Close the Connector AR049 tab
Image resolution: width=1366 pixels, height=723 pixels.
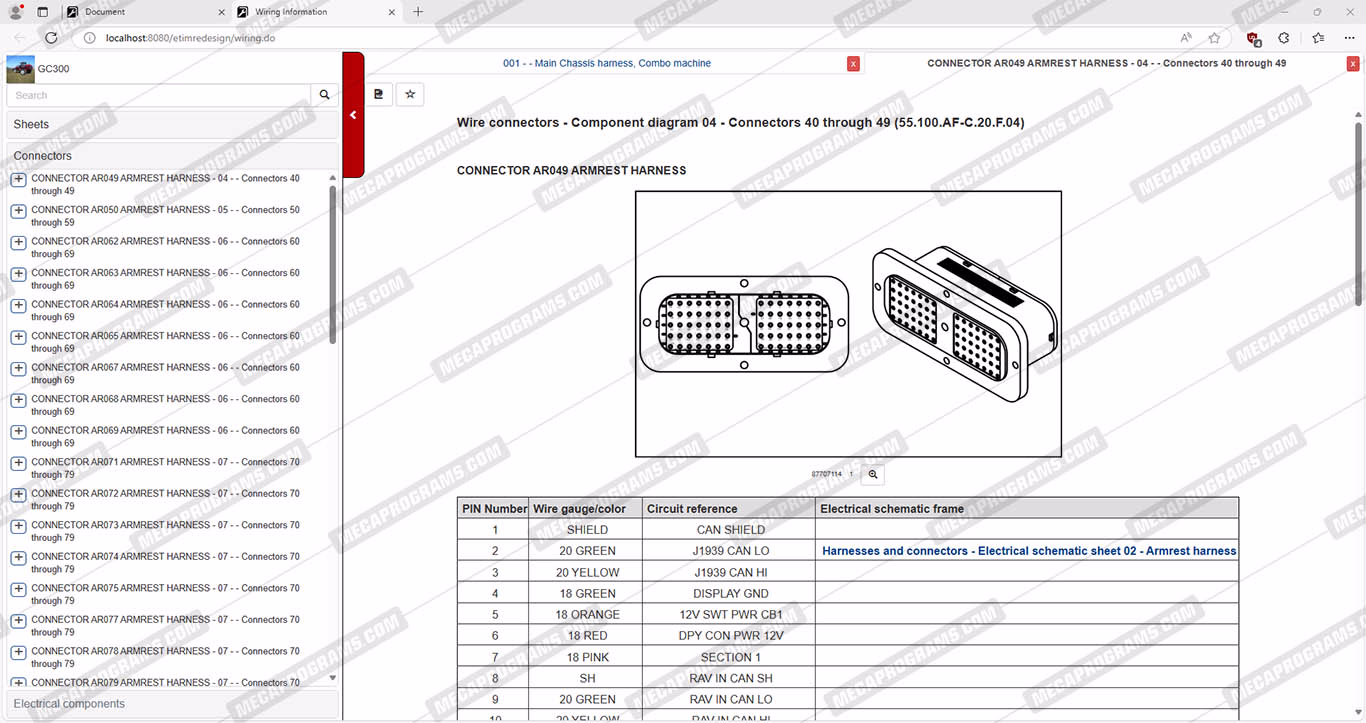pos(1353,64)
